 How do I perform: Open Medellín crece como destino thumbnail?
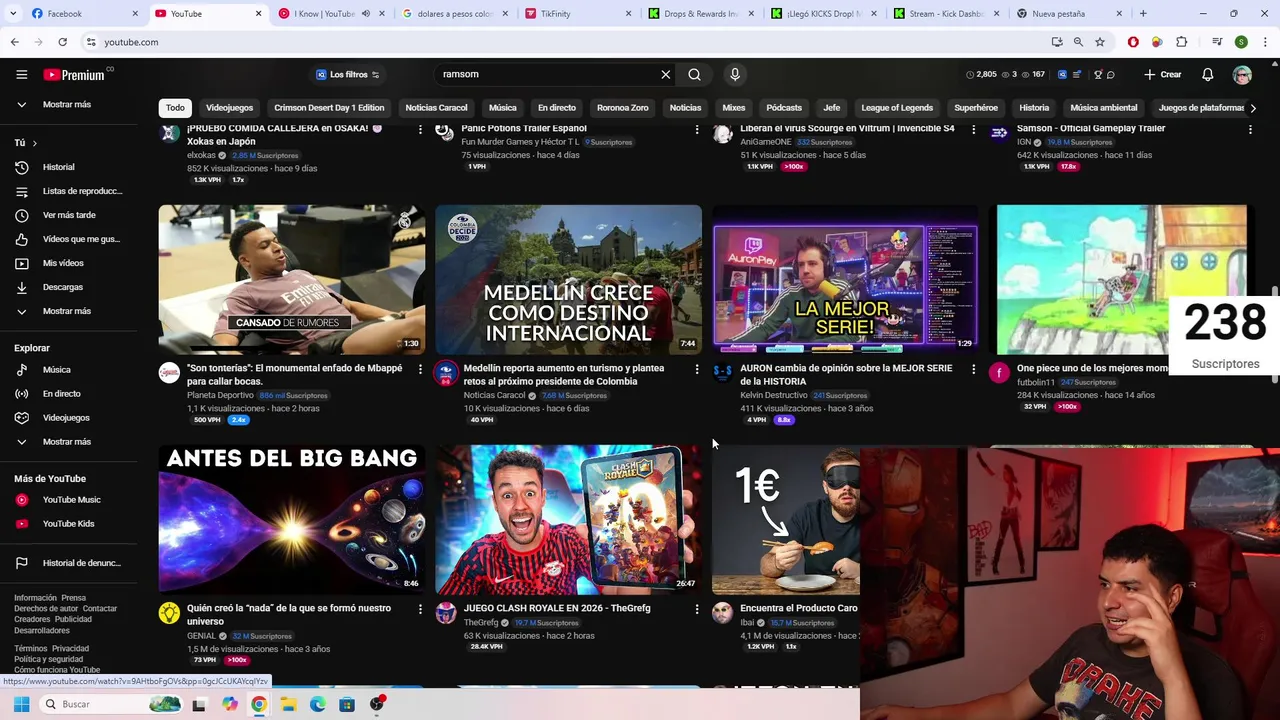tap(568, 279)
